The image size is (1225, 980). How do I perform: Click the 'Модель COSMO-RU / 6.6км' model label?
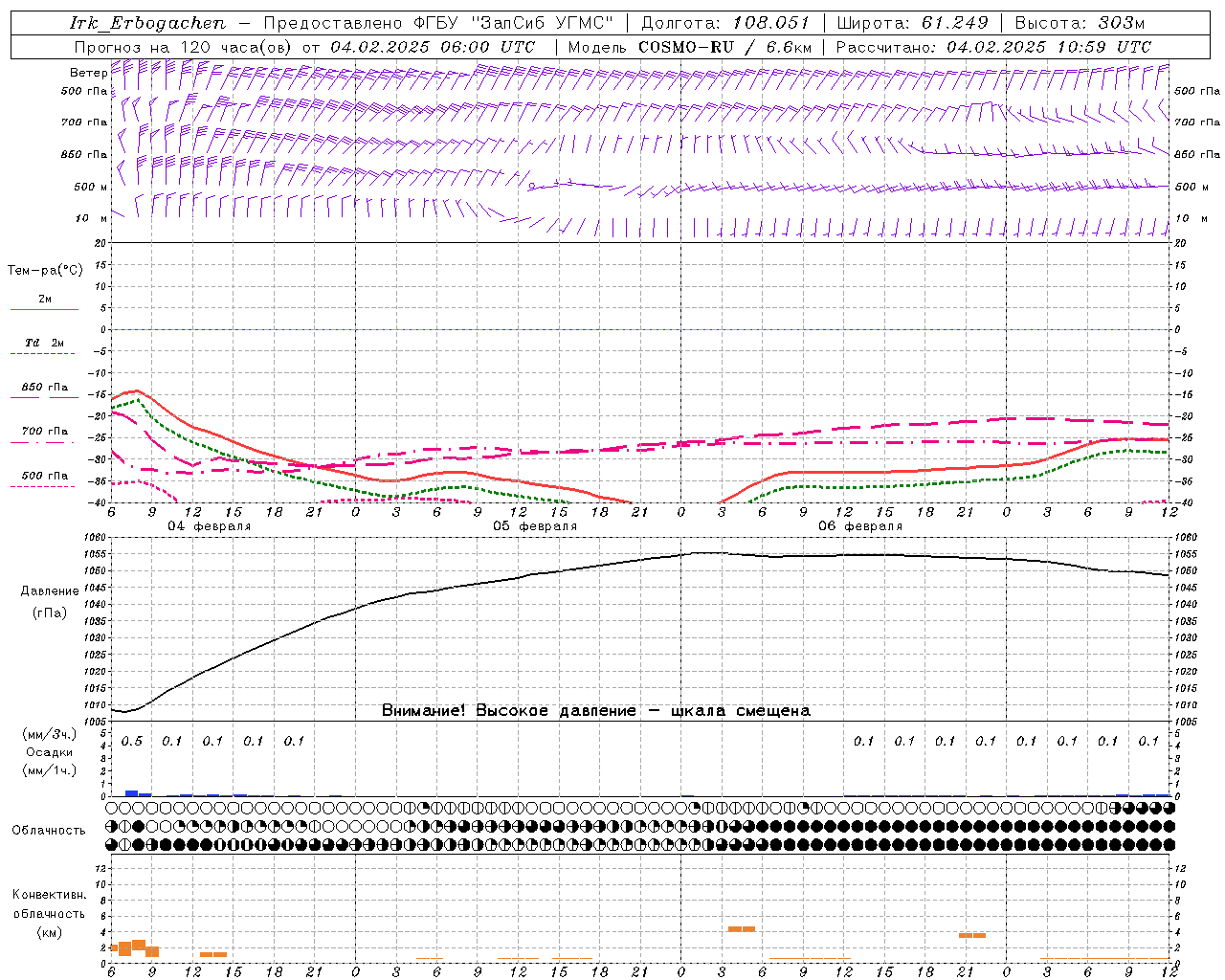click(x=690, y=47)
